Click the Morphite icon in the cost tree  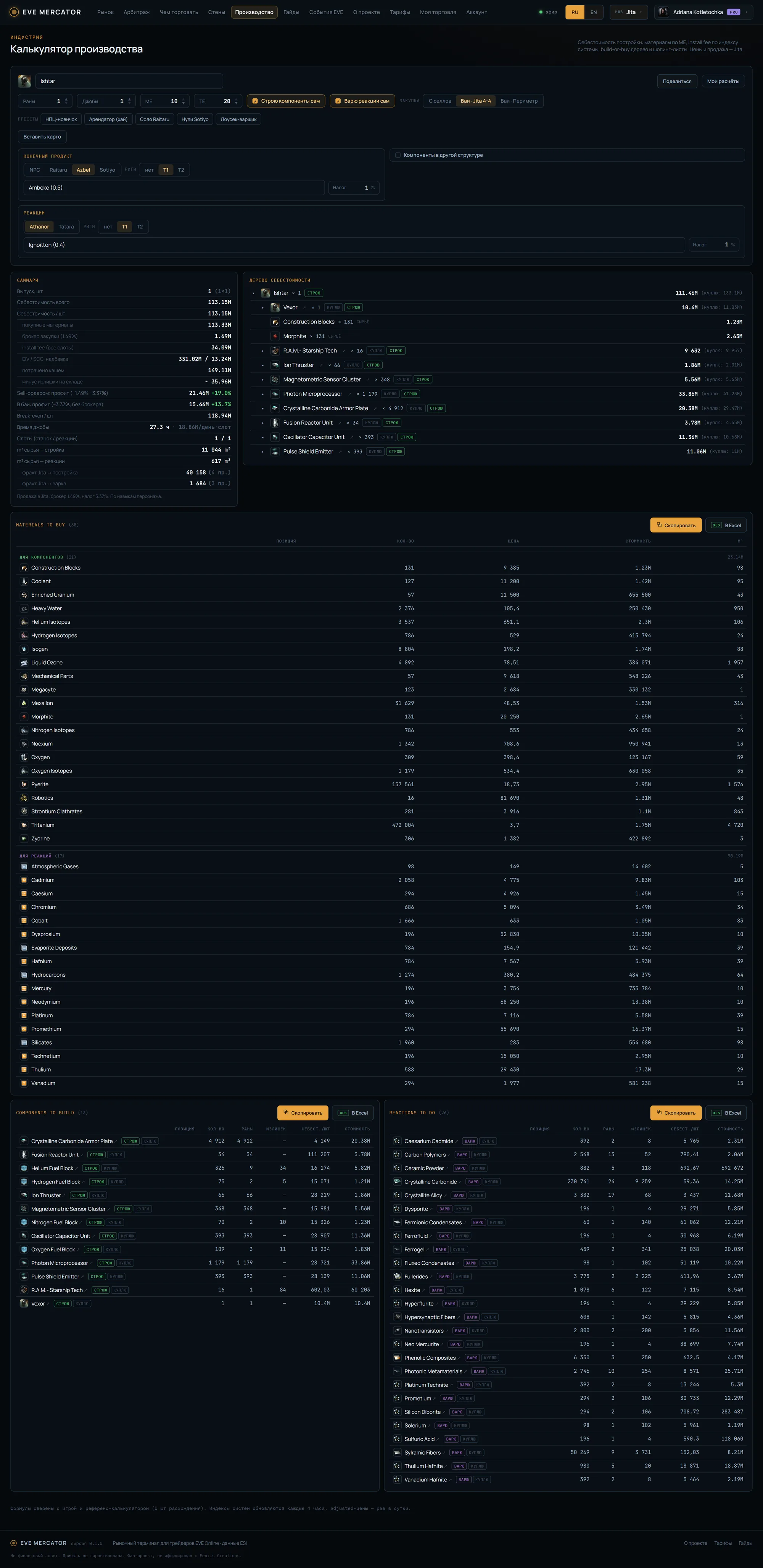275,336
